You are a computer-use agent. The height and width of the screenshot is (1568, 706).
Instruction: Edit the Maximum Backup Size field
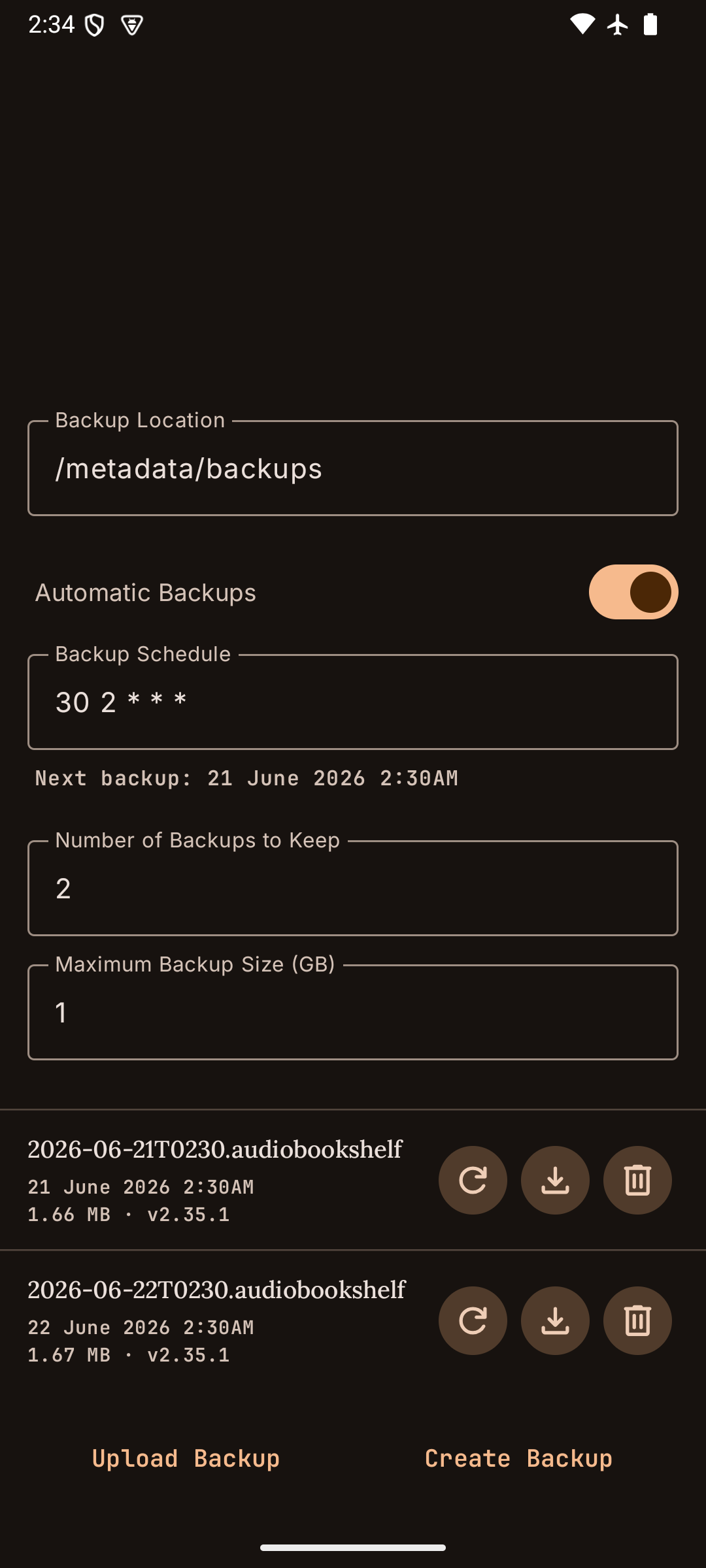(353, 1012)
